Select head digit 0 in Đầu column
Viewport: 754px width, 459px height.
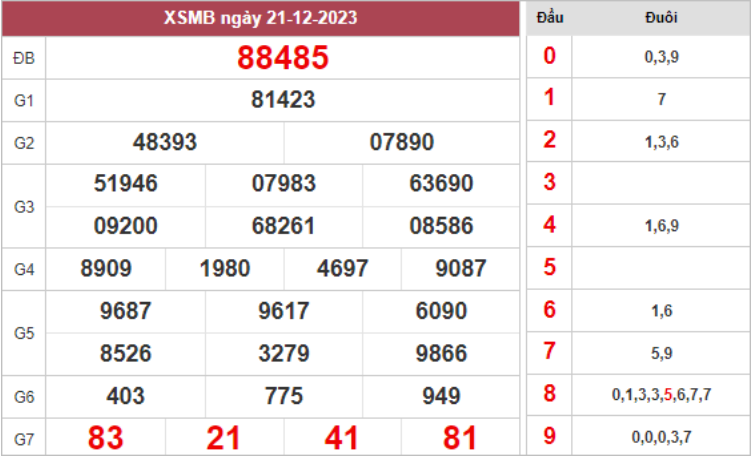pyautogui.click(x=550, y=56)
